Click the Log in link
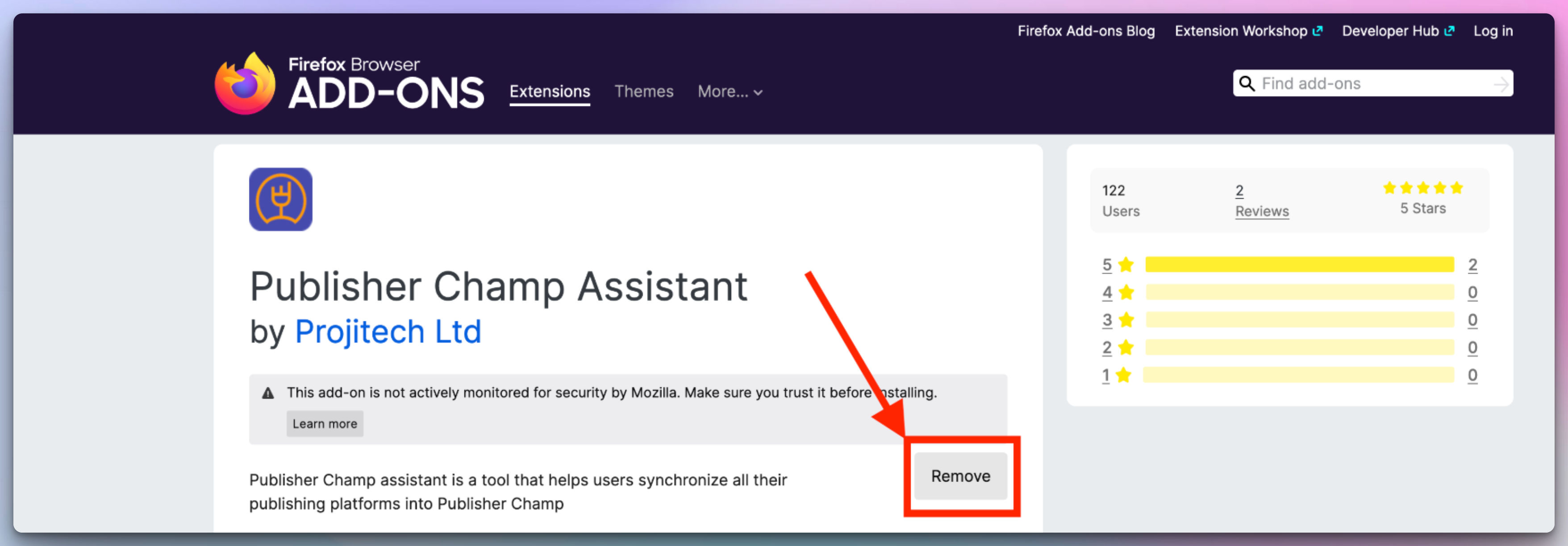This screenshot has height=546, width=1568. tap(1493, 31)
